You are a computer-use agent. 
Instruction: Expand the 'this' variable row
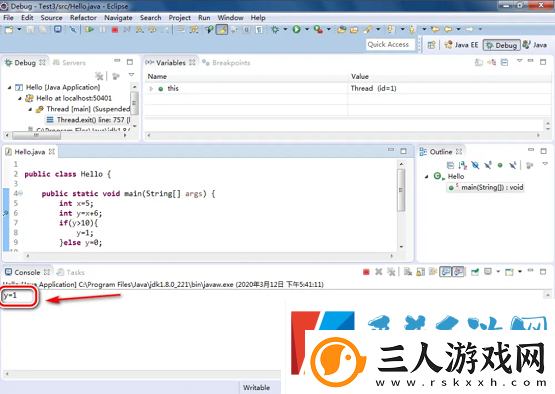pos(151,88)
